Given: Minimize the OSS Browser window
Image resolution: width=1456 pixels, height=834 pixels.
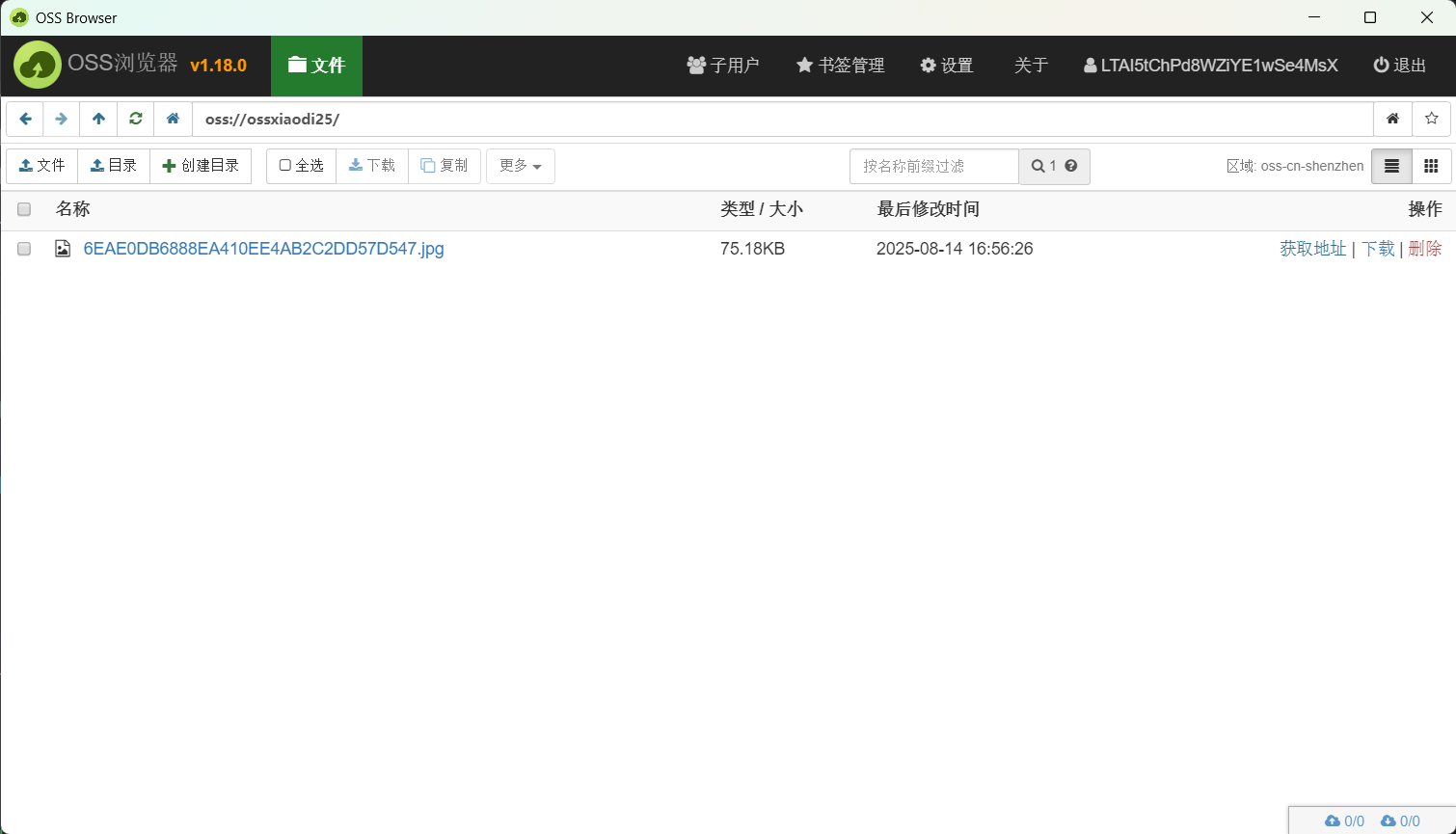Looking at the screenshot, I should tap(1312, 17).
